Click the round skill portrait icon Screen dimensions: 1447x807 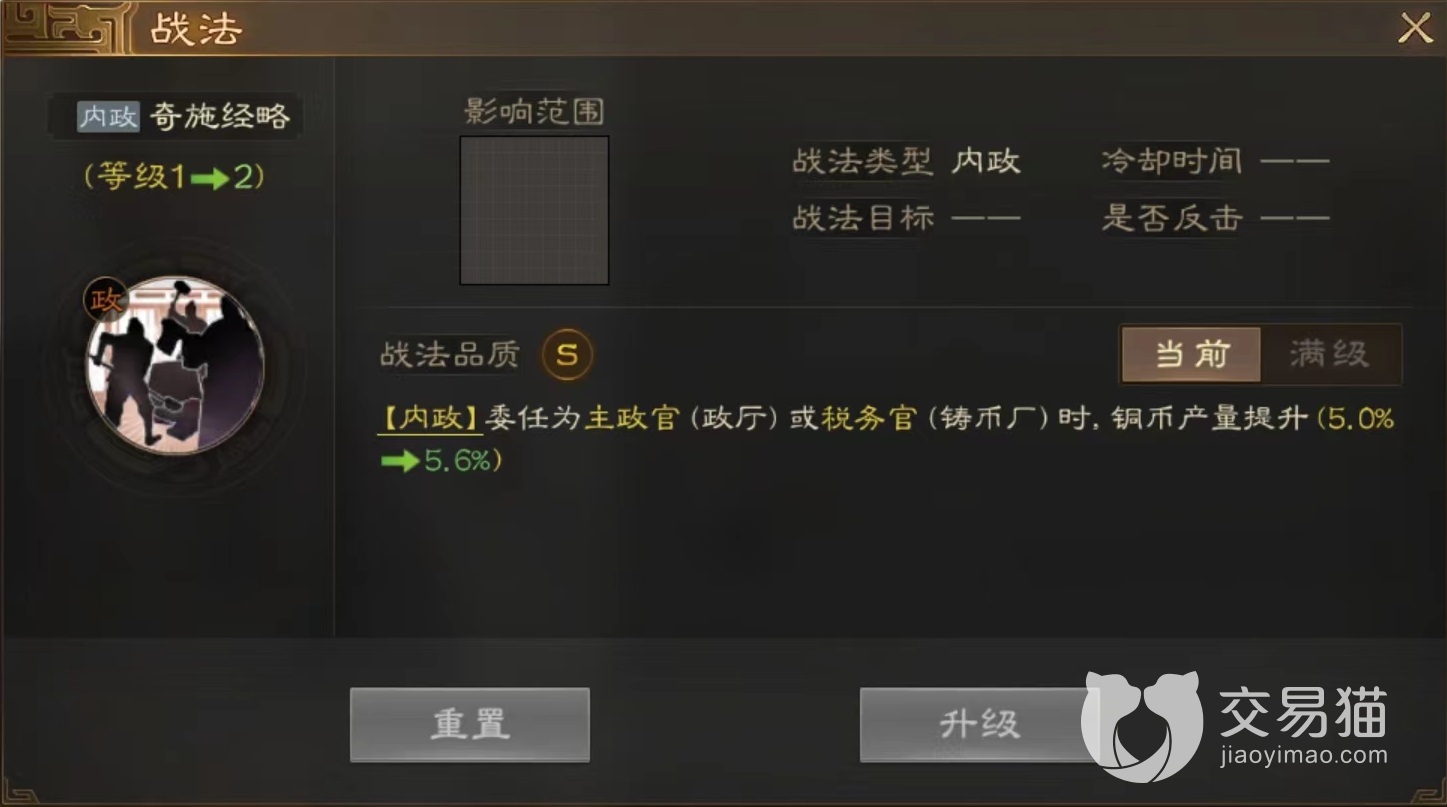click(176, 366)
